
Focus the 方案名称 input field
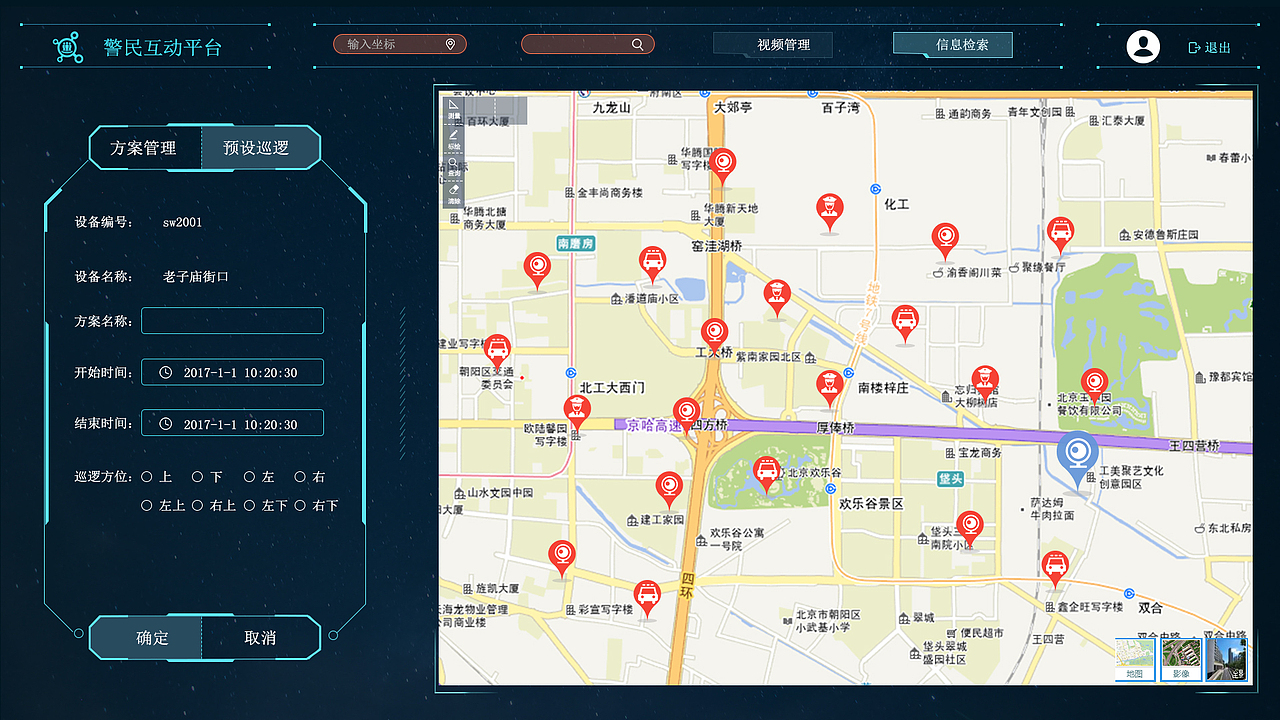pos(232,321)
